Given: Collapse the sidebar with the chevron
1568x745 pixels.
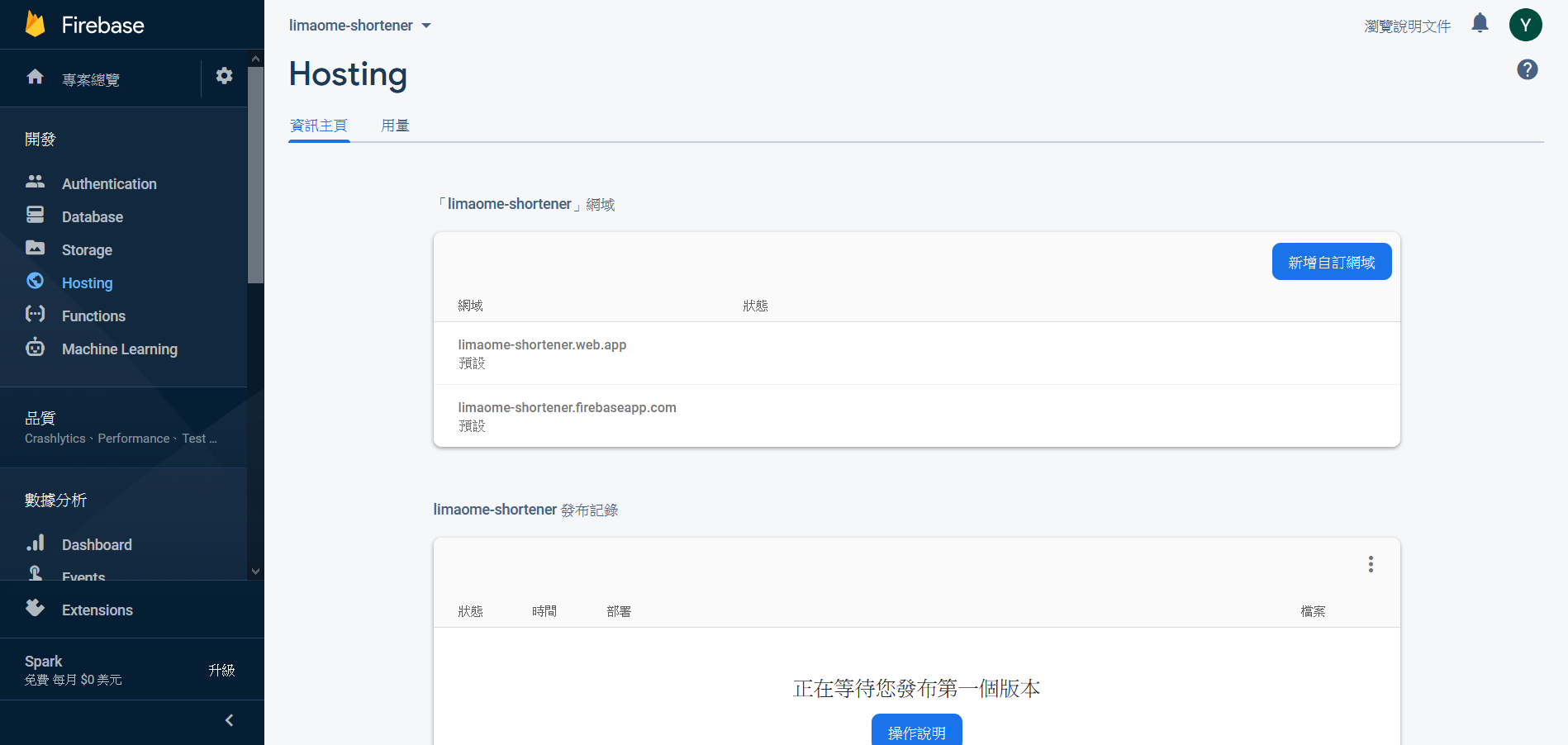Looking at the screenshot, I should (x=229, y=720).
